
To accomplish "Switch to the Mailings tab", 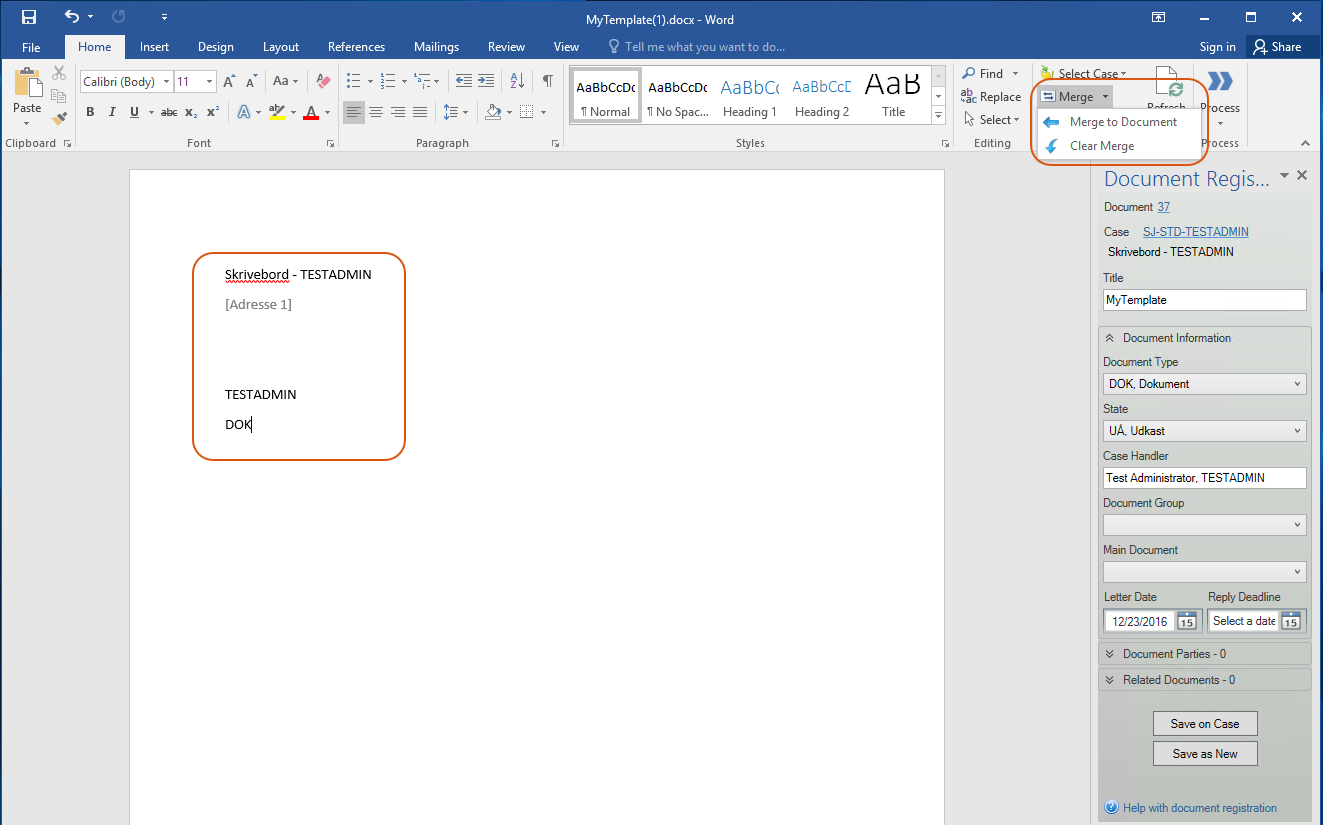I will click(436, 47).
